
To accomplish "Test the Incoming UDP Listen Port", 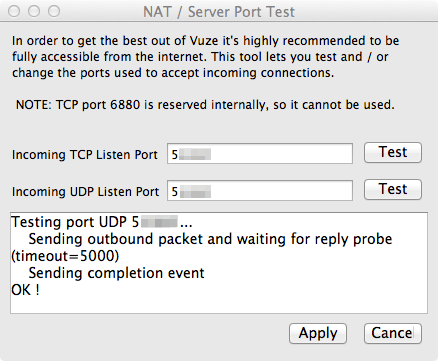I will coord(393,190).
